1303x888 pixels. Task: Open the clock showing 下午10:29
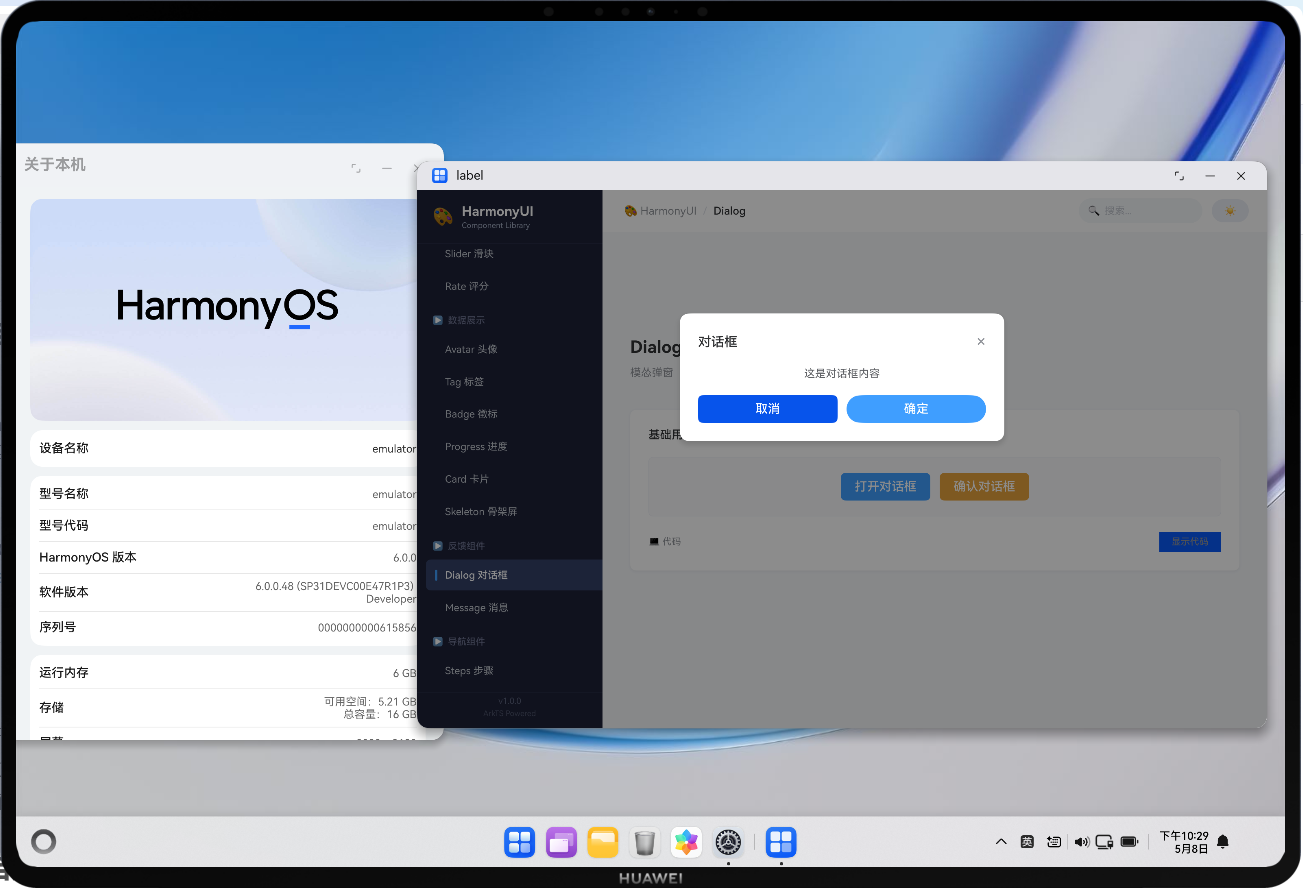click(x=1184, y=842)
